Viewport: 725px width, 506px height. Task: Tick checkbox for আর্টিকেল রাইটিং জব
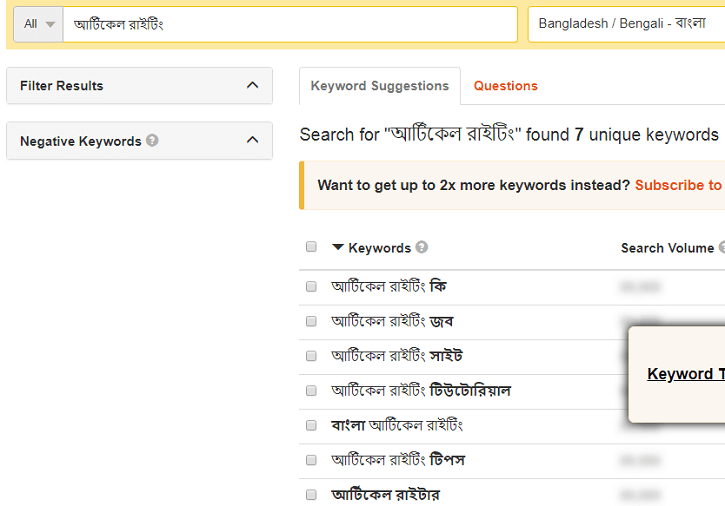click(311, 321)
